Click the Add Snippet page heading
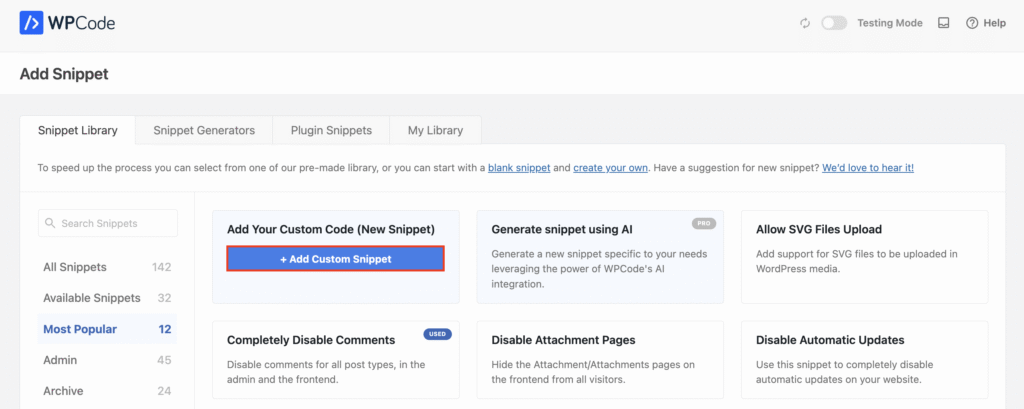This screenshot has width=1024, height=409. tap(64, 74)
